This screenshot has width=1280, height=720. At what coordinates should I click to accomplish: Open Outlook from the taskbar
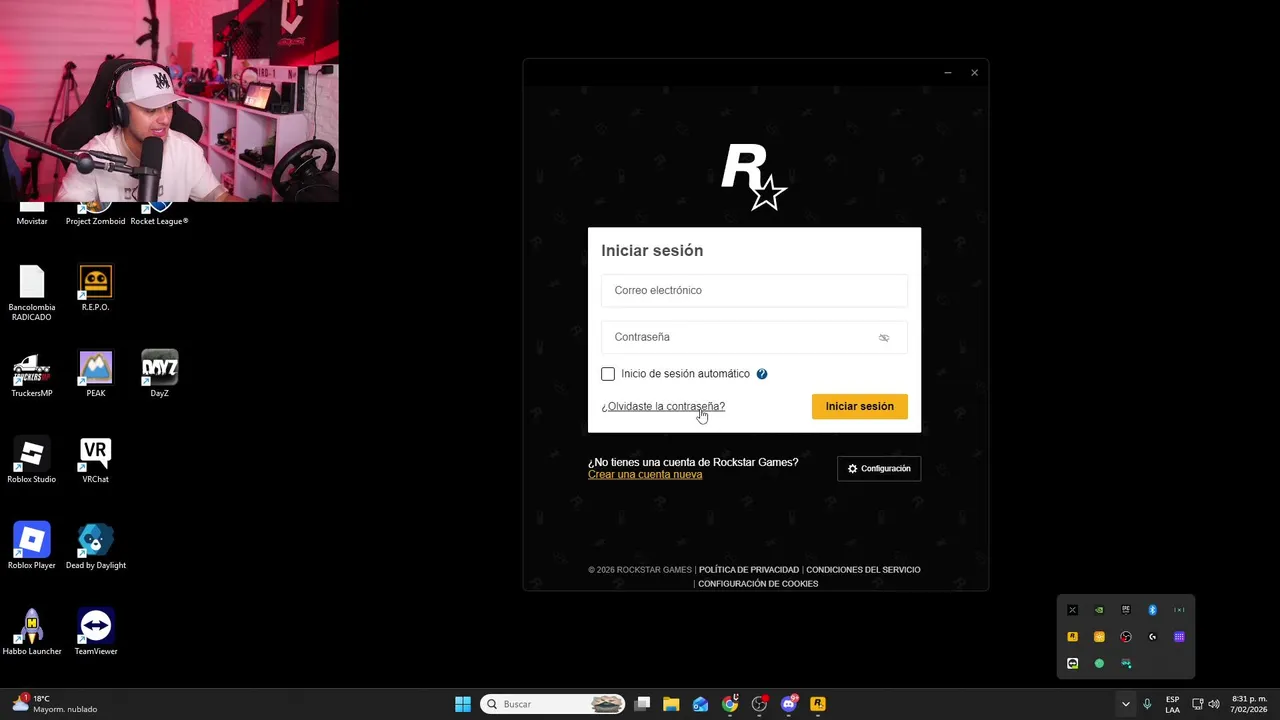pyautogui.click(x=700, y=704)
